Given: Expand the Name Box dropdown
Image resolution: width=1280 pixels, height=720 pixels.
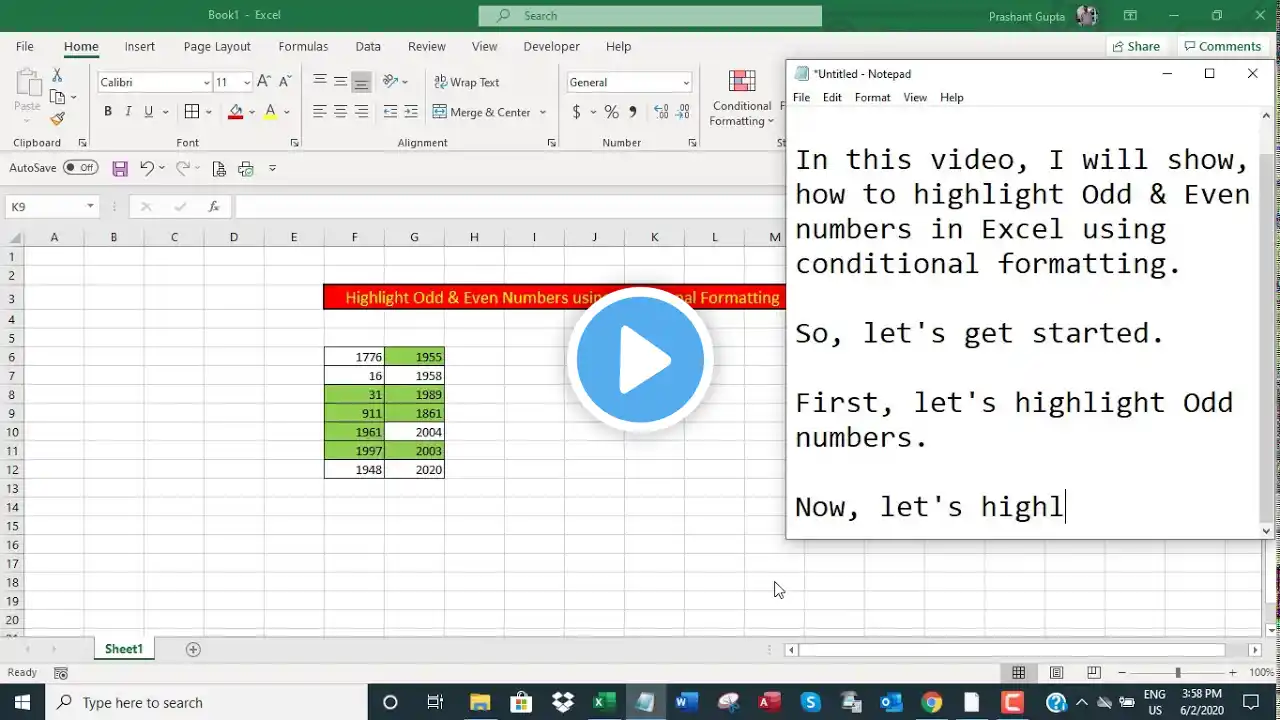Looking at the screenshot, I should 90,207.
